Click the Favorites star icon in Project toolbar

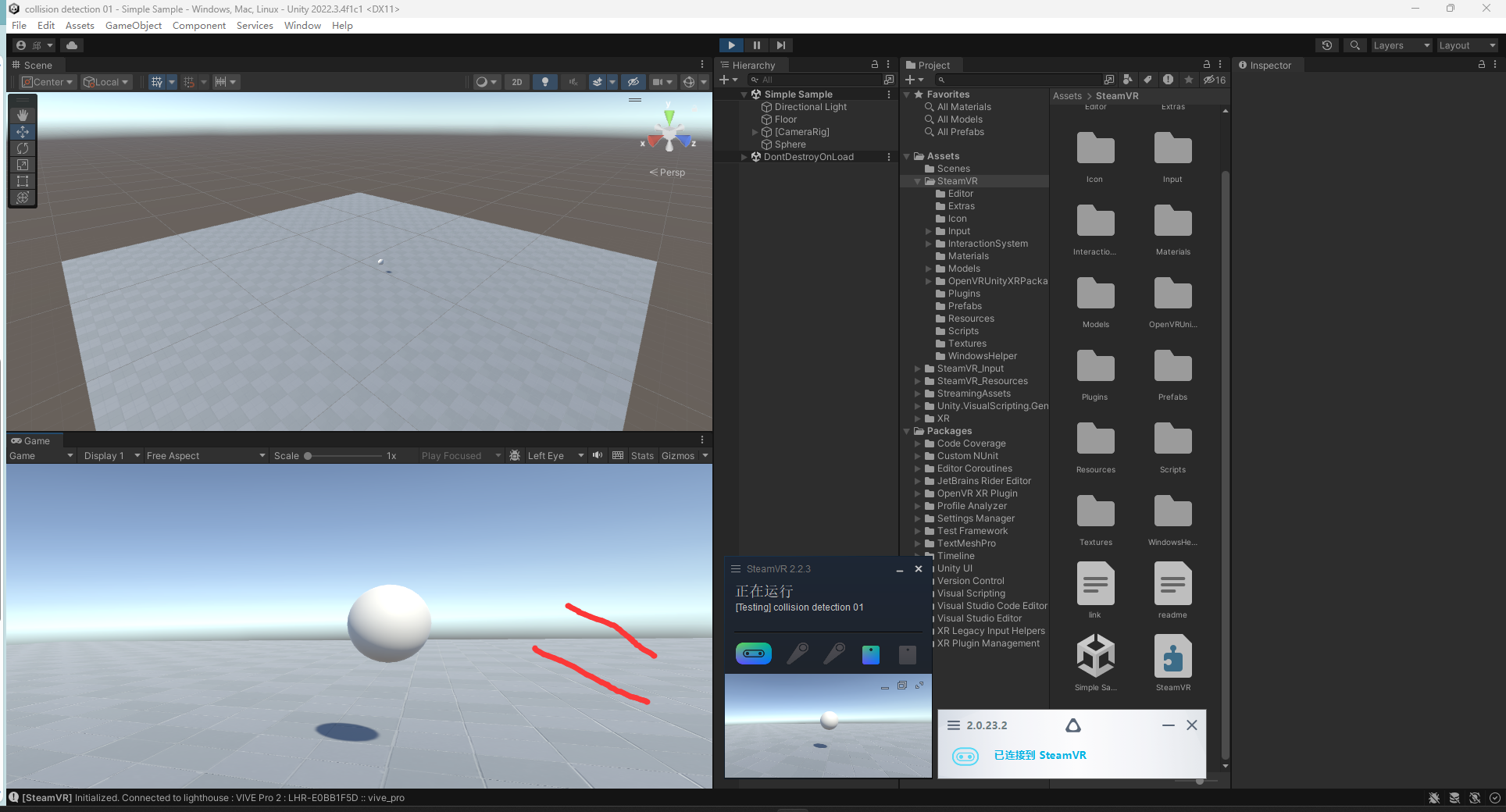tap(1188, 80)
